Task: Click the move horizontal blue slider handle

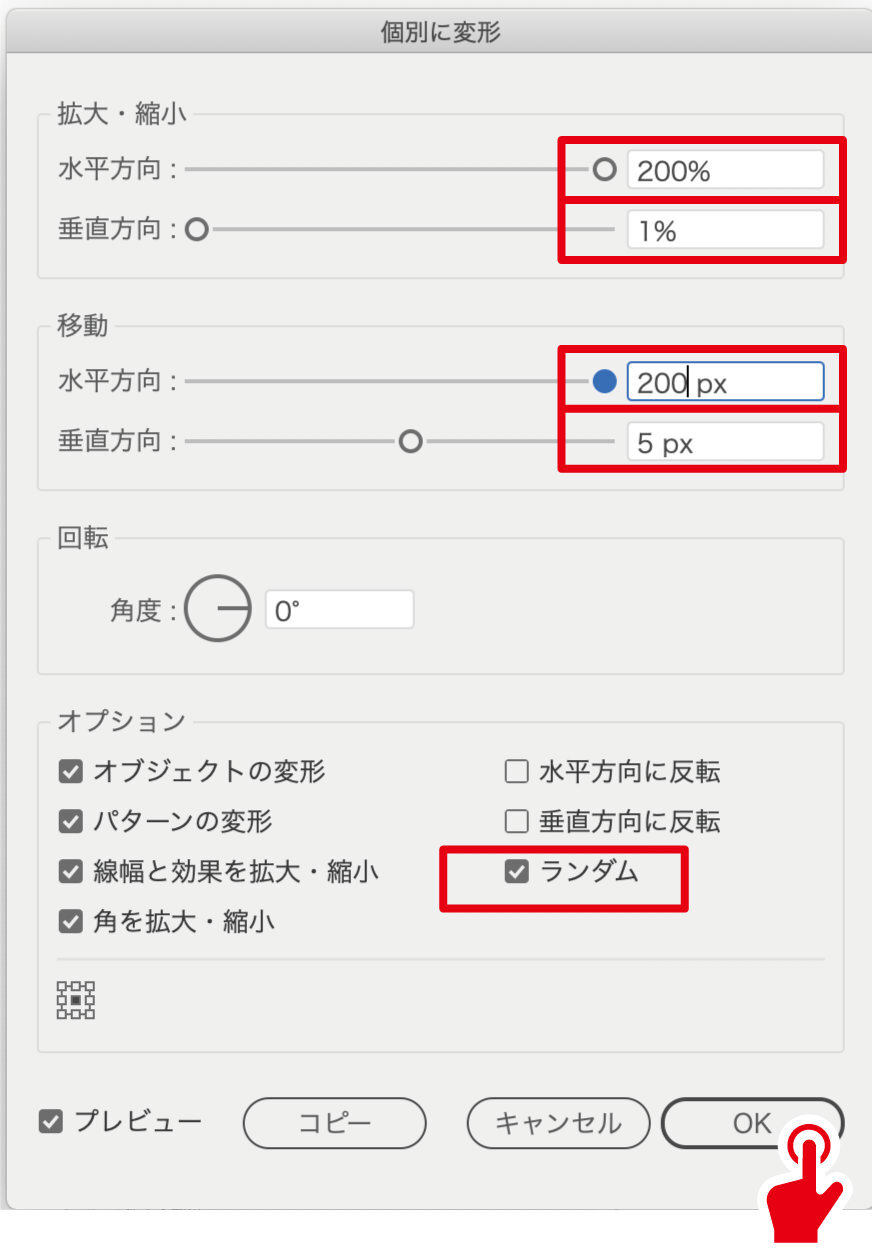Action: tap(604, 382)
